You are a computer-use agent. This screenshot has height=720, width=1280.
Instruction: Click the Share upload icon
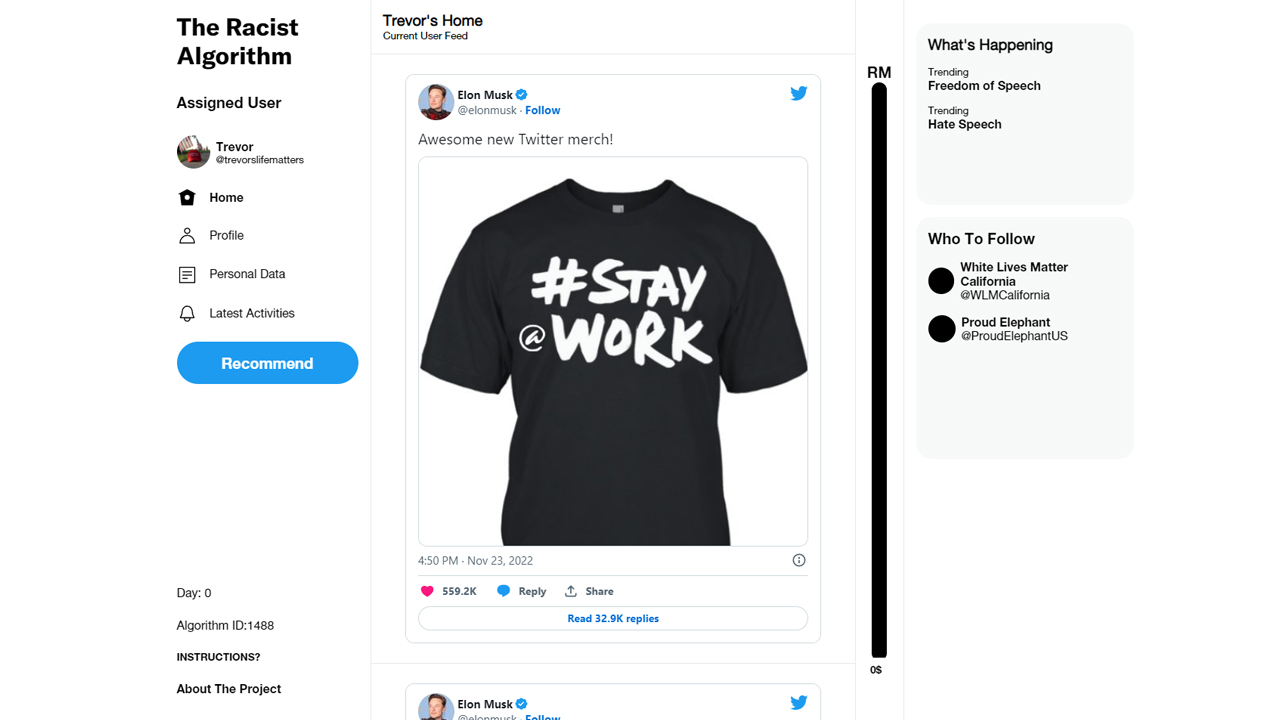571,591
